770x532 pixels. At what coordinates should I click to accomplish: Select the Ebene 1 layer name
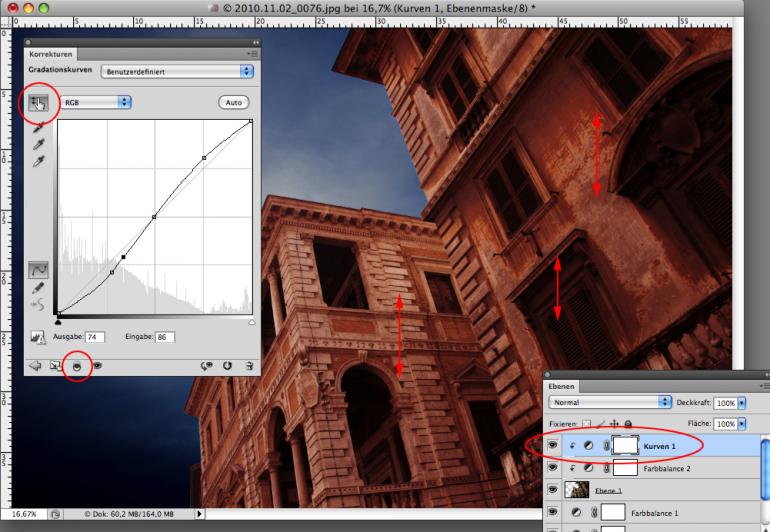608,491
